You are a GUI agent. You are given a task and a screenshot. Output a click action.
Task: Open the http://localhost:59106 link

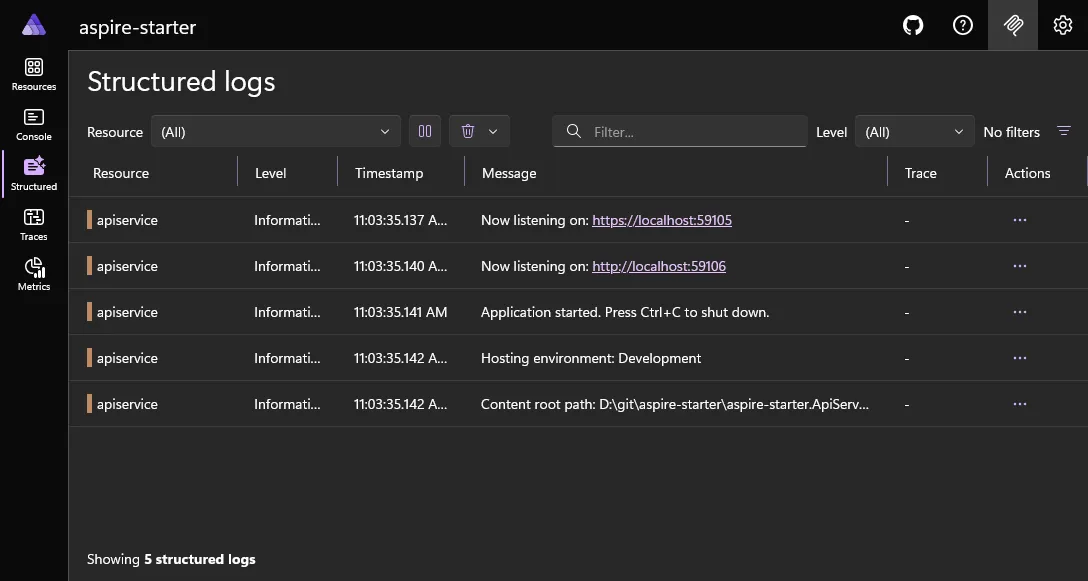[659, 266]
